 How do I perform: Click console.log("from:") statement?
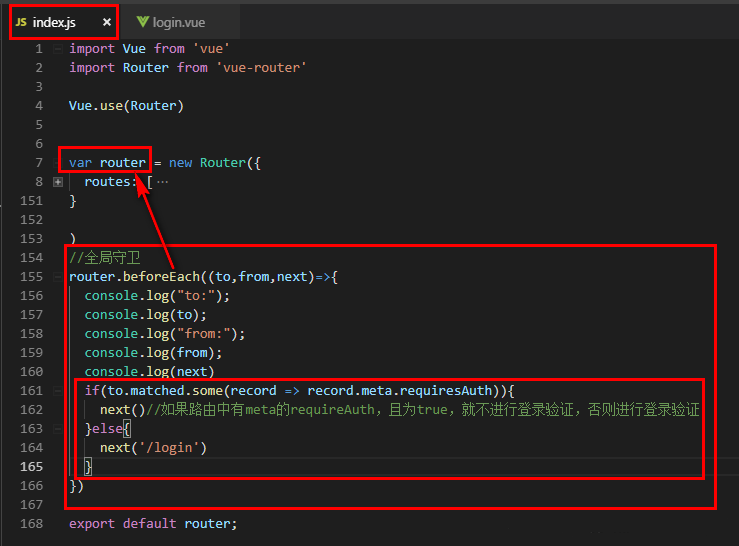(165, 334)
